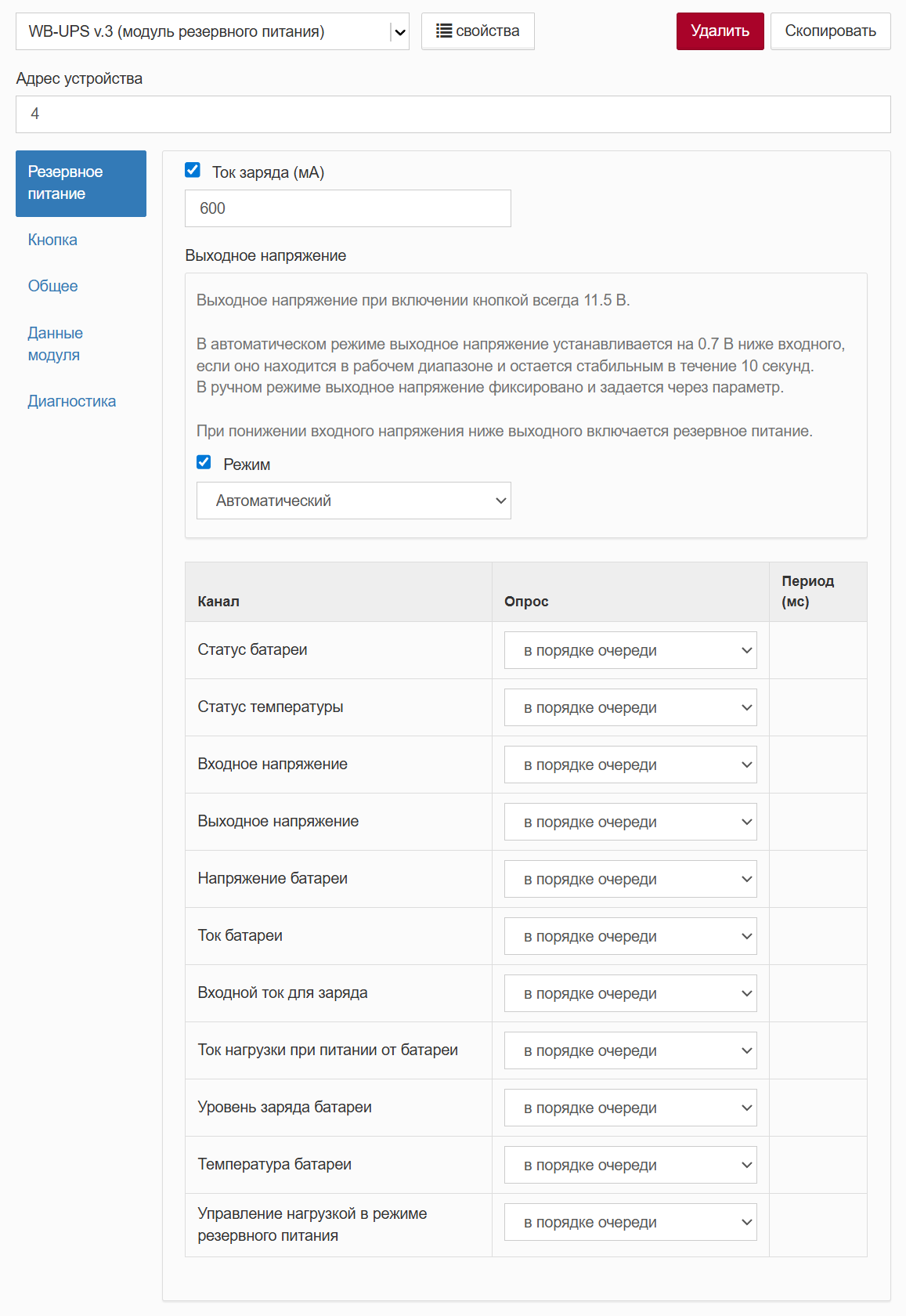Viewport: 906px width, 1316px height.
Task: Open polling dropdown for Уровень заряда батареи
Action: (x=630, y=1108)
